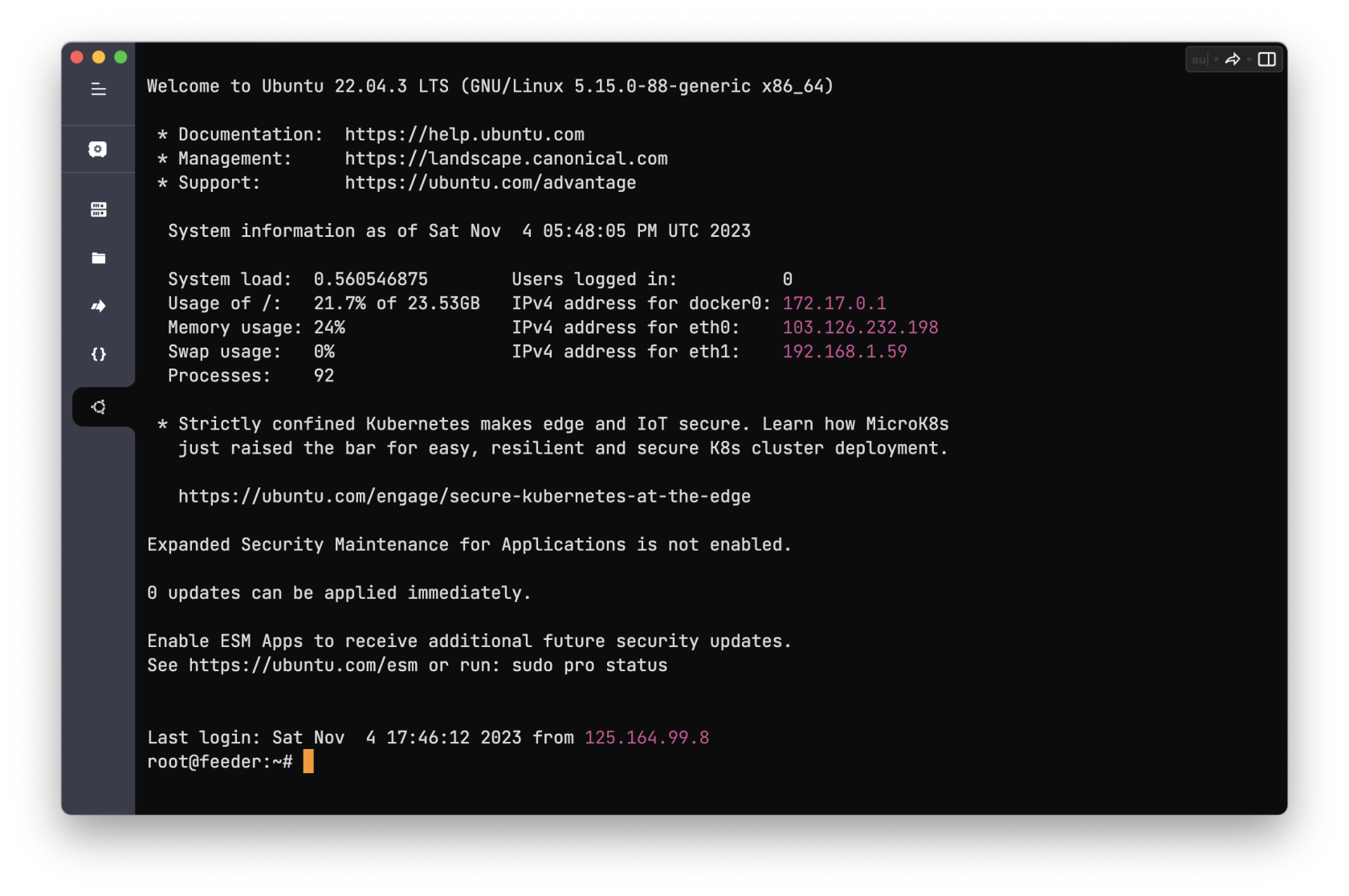Click the 'Usage of /: 21.7% of 23.53GB' entry

point(324,303)
